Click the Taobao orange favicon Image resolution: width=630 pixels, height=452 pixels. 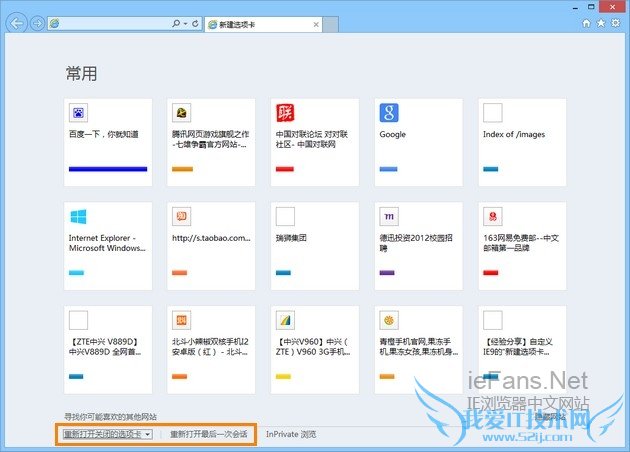[182, 217]
